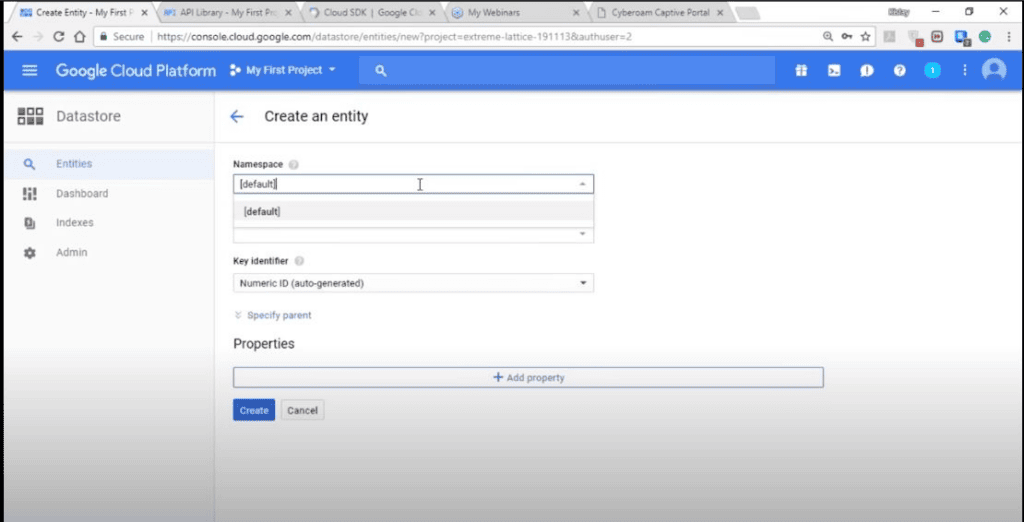The width and height of the screenshot is (1024, 522).
Task: Activate the Cloud Shell icon
Action: tap(834, 71)
